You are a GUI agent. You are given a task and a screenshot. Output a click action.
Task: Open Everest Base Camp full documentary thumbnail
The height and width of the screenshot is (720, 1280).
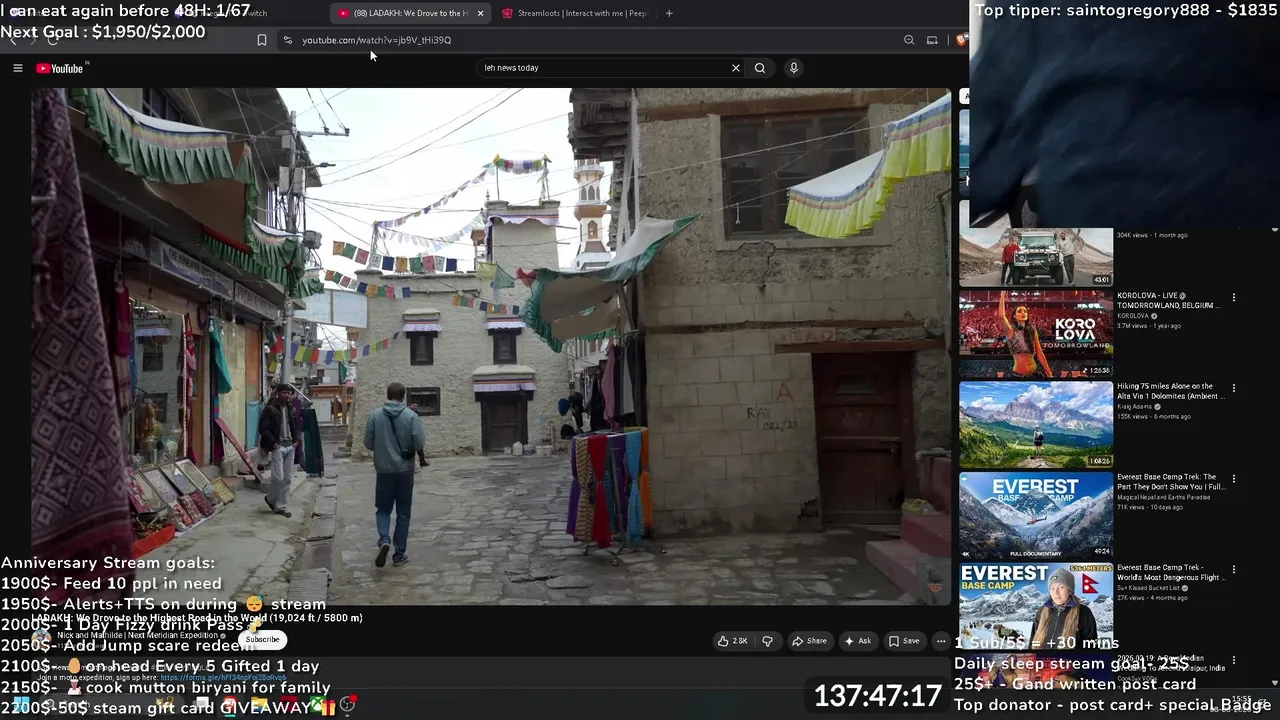[1036, 516]
